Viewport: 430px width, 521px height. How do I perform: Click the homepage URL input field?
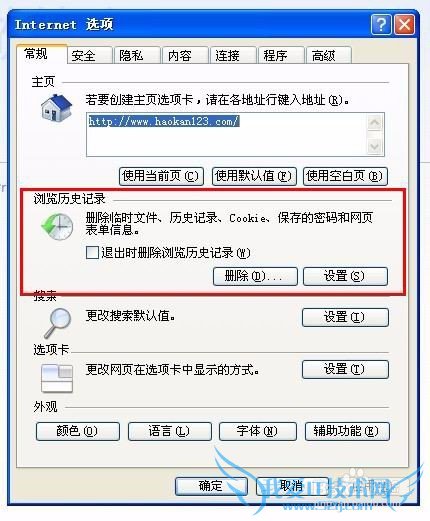[x=226, y=135]
